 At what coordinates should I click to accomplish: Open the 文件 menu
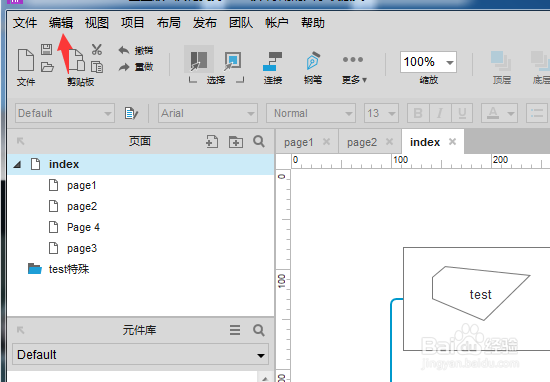coord(25,23)
